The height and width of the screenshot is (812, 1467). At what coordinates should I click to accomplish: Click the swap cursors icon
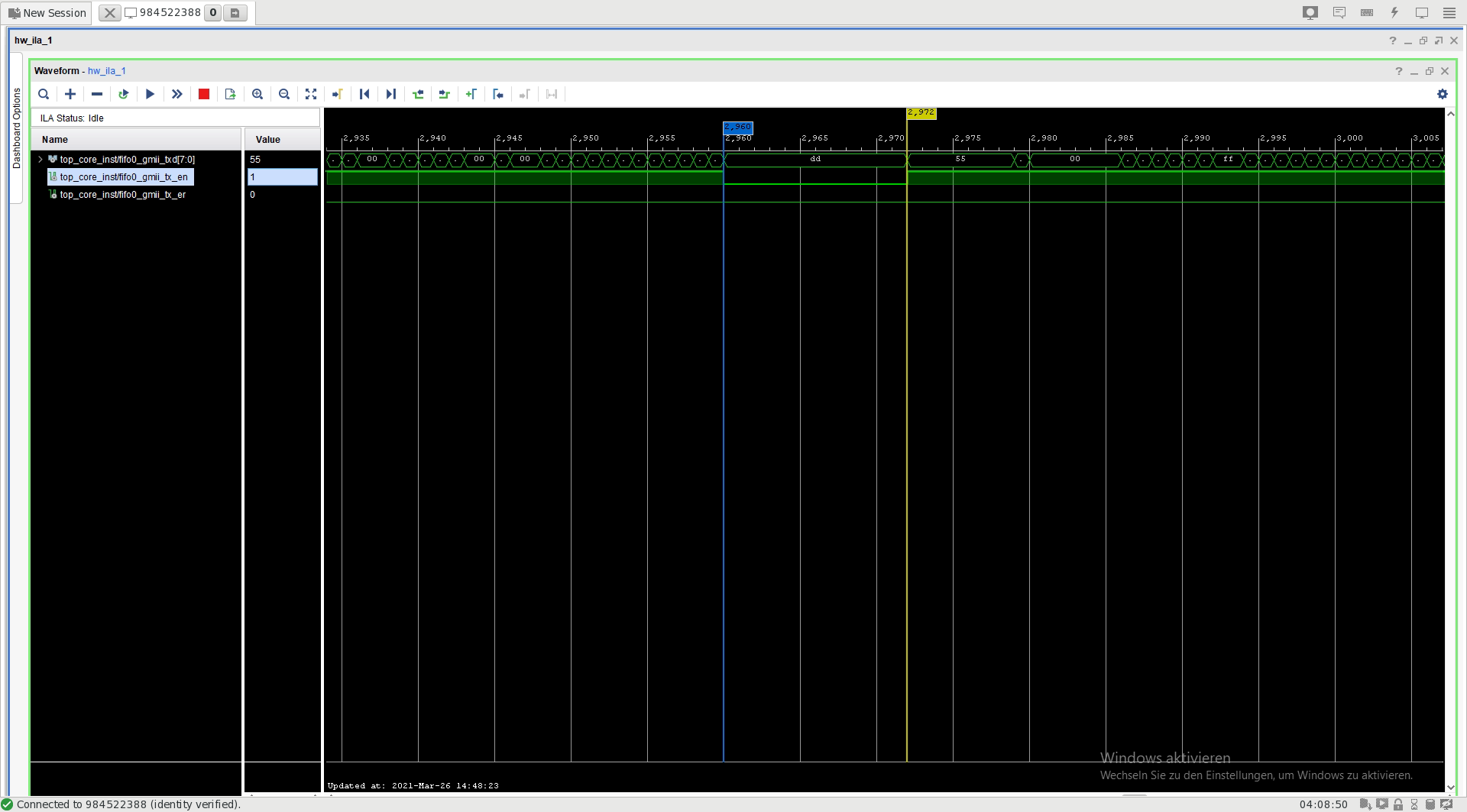pos(552,94)
